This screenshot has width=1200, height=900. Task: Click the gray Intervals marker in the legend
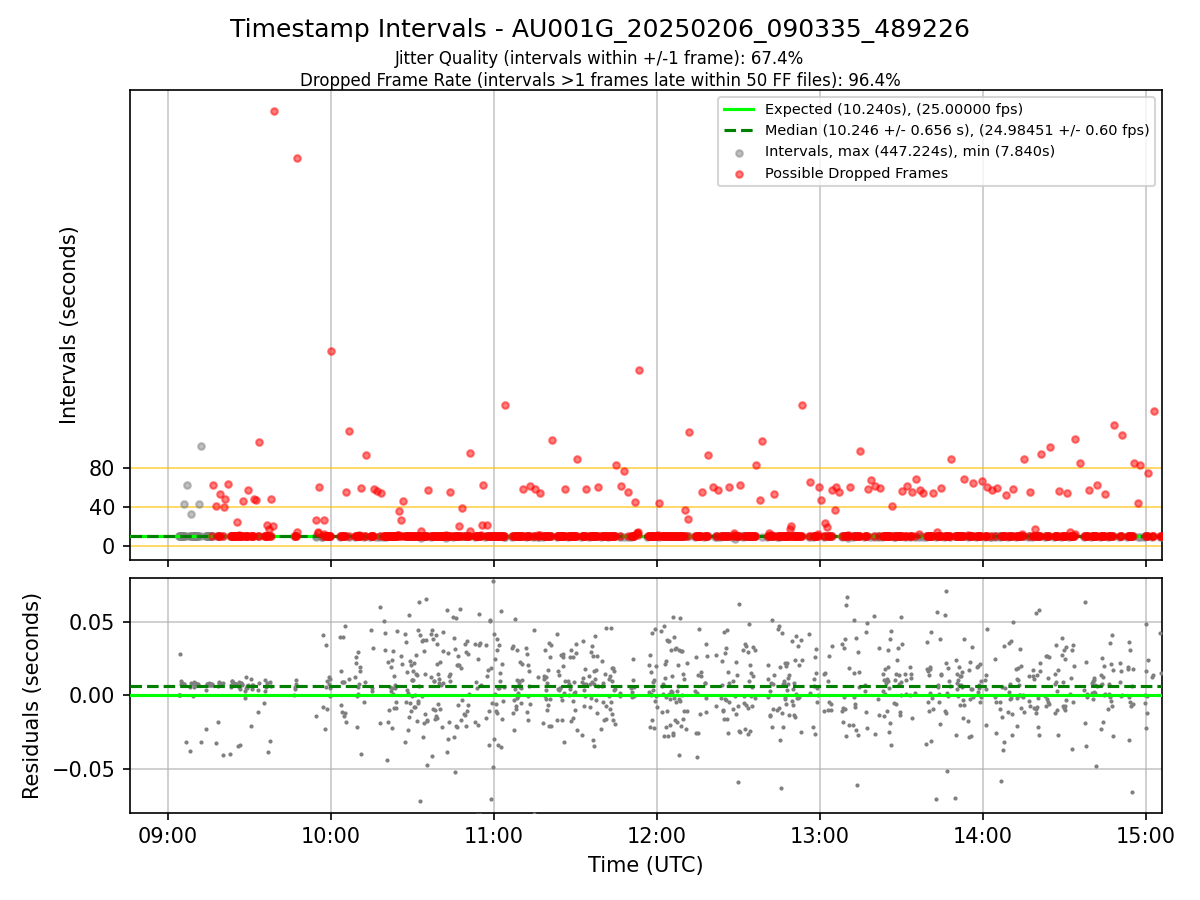point(739,152)
